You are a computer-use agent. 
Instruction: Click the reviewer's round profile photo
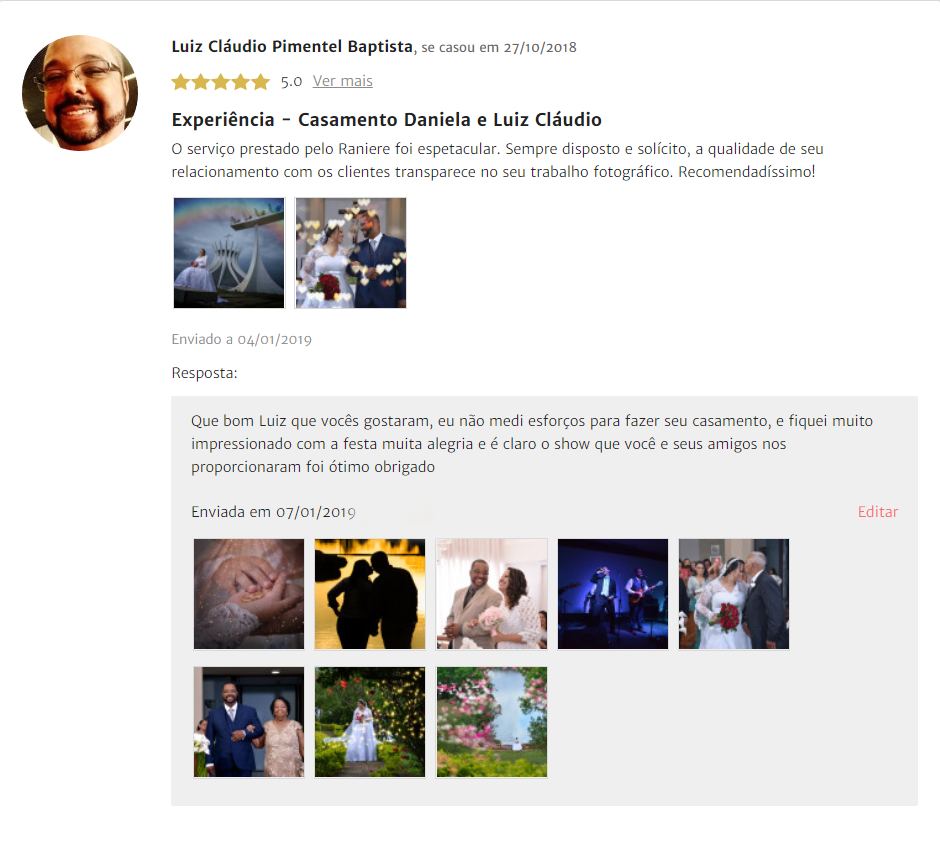(x=80, y=93)
